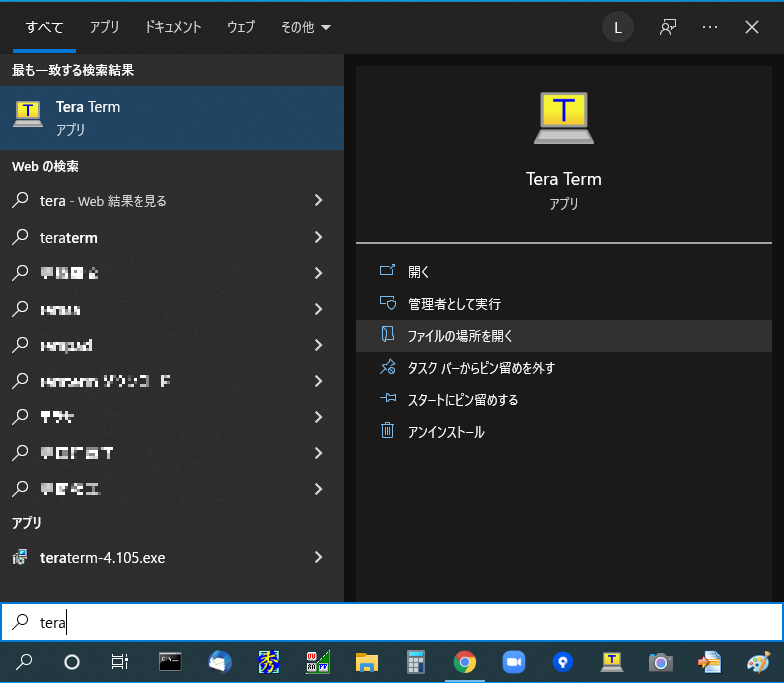Open teraterm-4.105.exe app result

[x=172, y=557]
